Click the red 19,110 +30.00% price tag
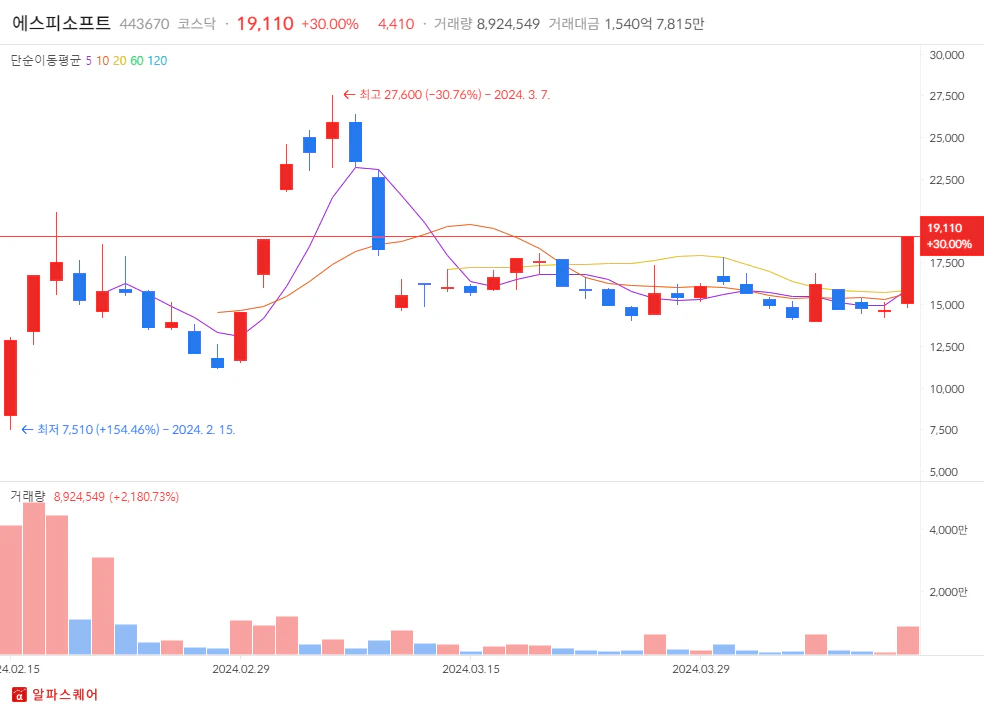This screenshot has width=984, height=709. coord(951,236)
